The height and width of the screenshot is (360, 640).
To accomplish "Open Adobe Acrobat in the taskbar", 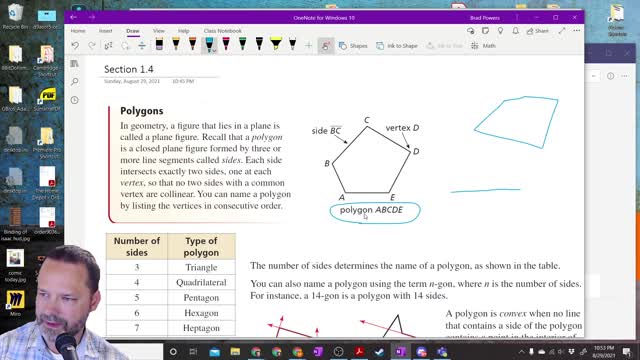I will pos(359,351).
